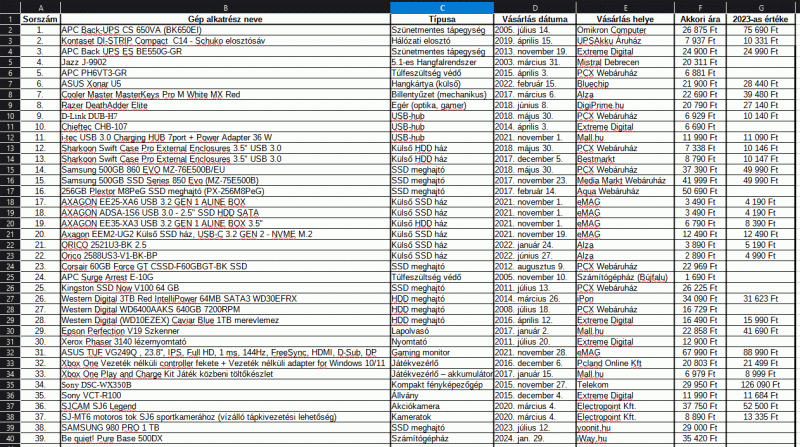Select shop cell 'Media Markt Webáruház'

point(625,180)
